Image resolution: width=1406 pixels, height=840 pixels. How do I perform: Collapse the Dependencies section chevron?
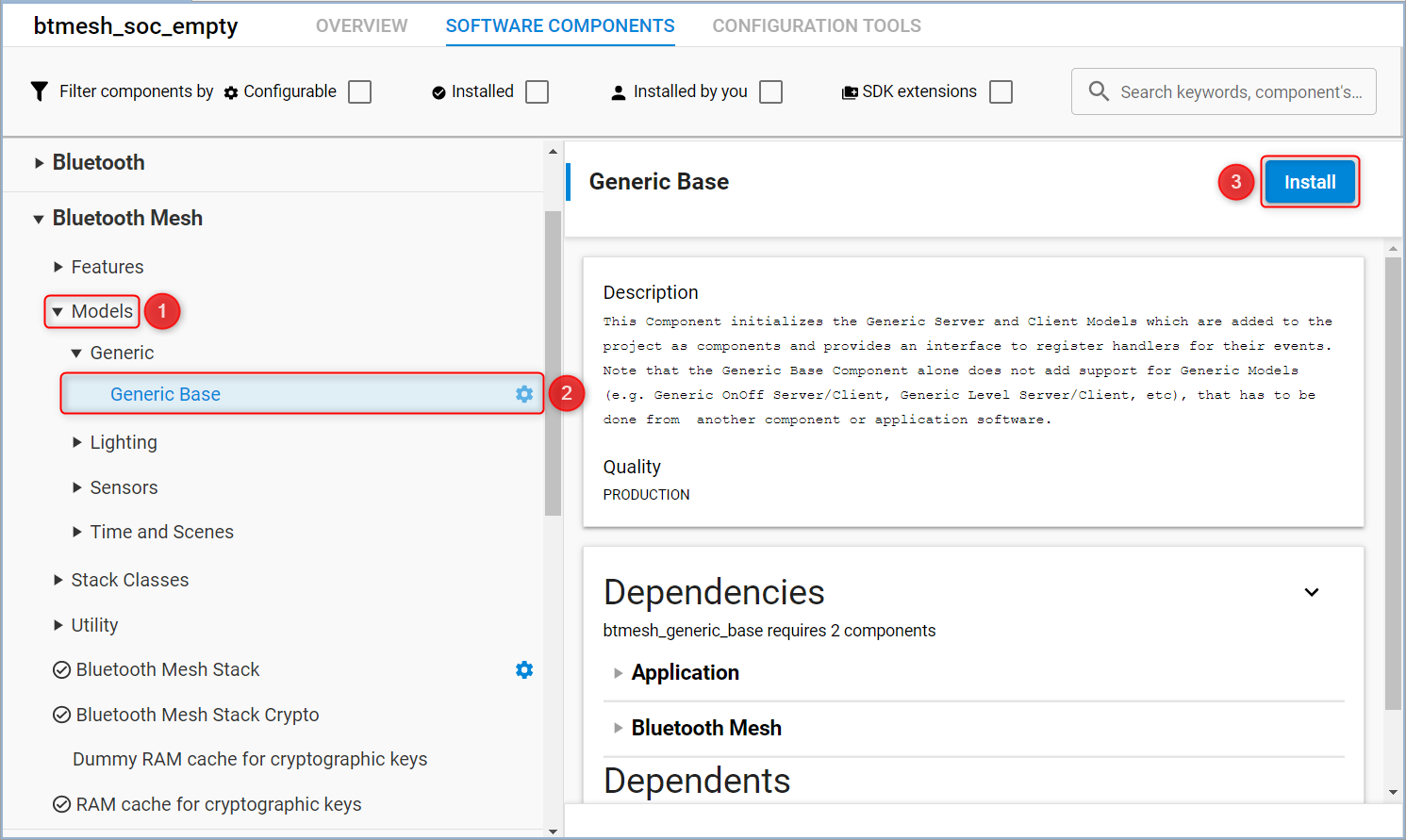(1311, 592)
